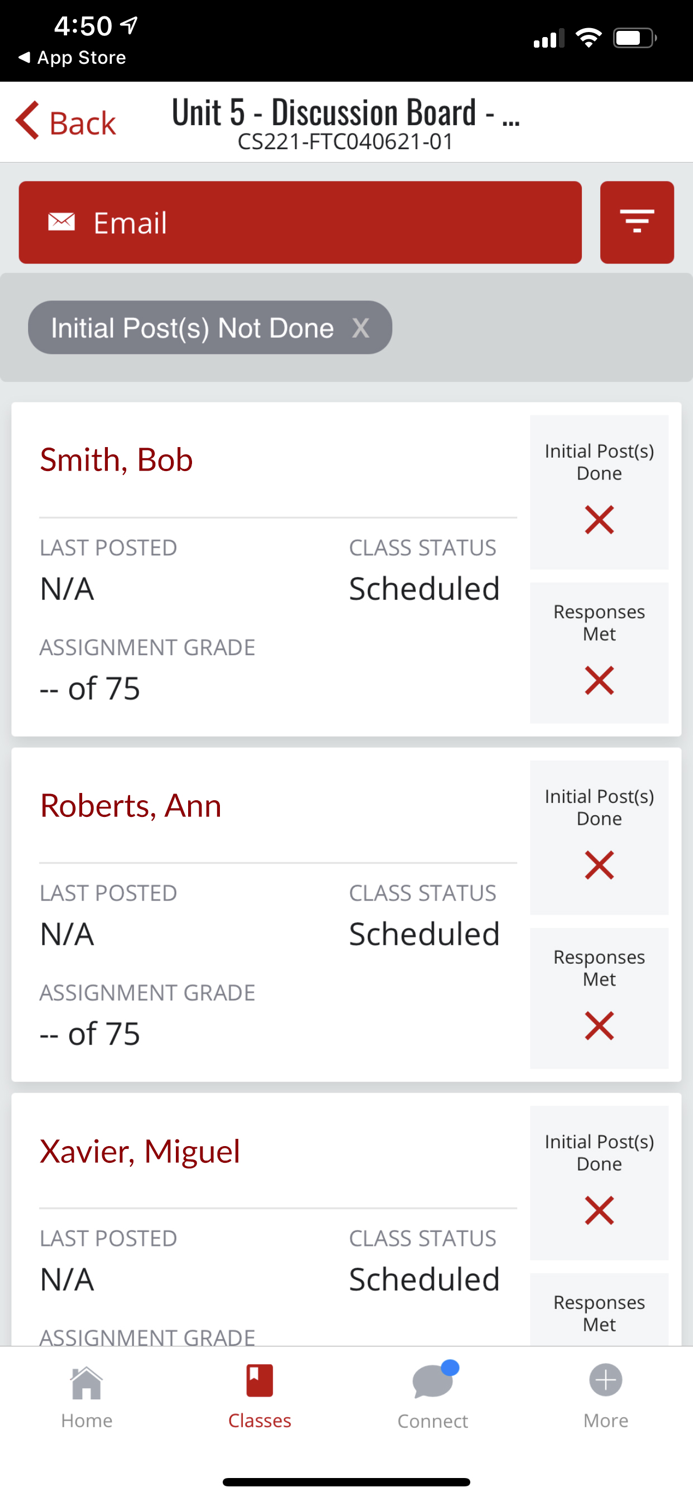This screenshot has width=693, height=1500.
Task: Tap Miguel Xavier's Initial Post(s) Done X
Action: point(599,1211)
